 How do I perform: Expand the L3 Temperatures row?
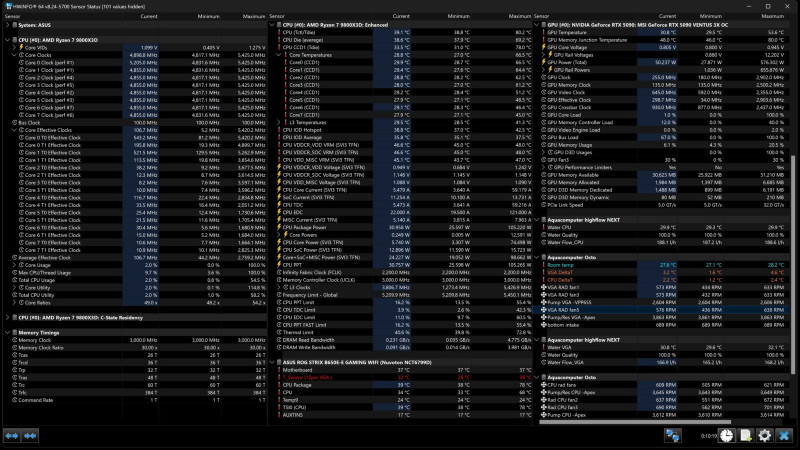point(279,122)
